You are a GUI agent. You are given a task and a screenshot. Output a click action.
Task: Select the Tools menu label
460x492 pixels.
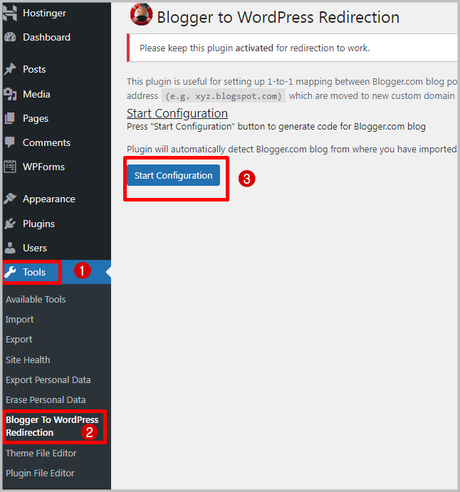[34, 272]
